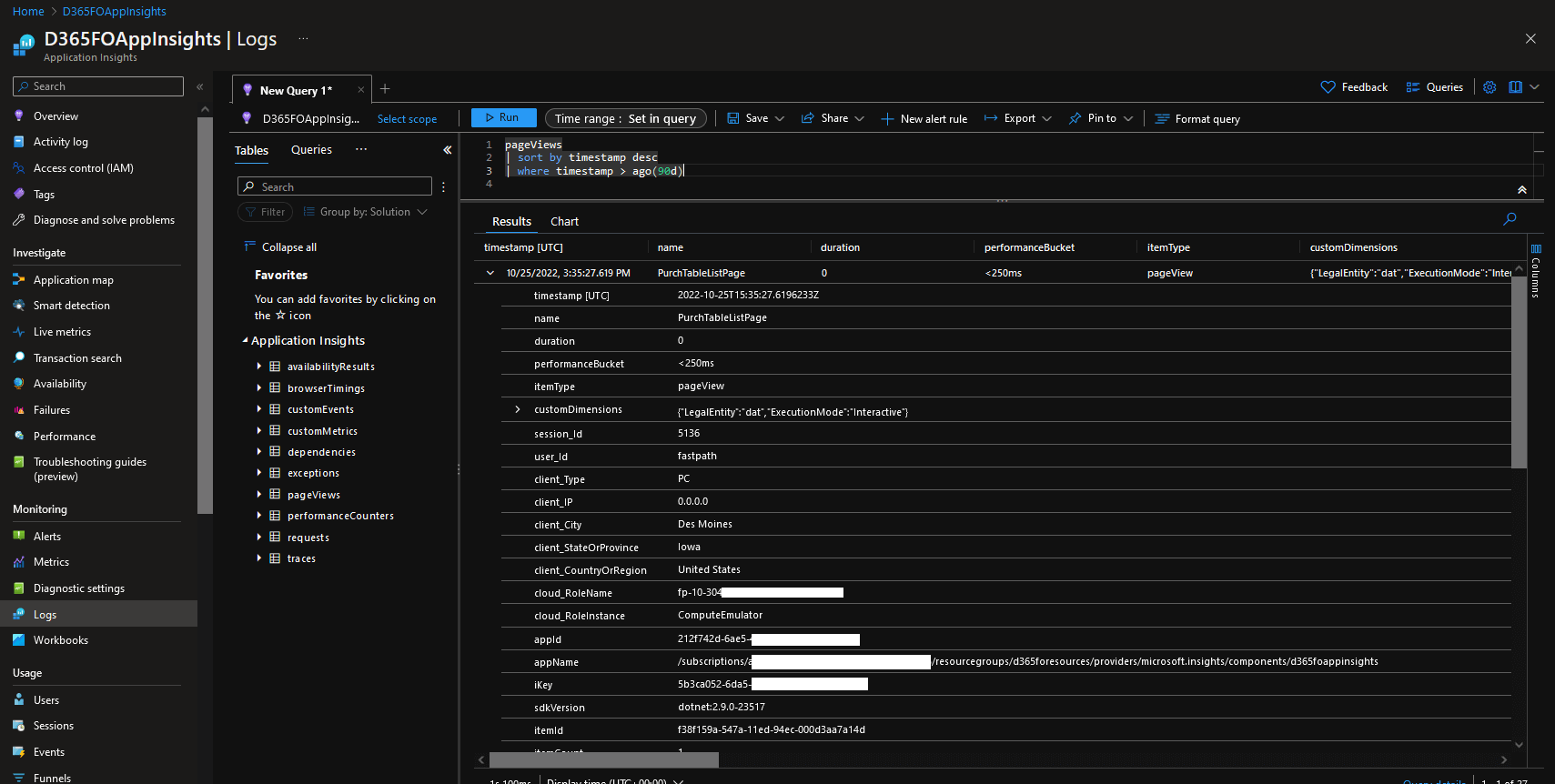
Task: Click the results horizontal scrollbar
Action: pos(604,759)
